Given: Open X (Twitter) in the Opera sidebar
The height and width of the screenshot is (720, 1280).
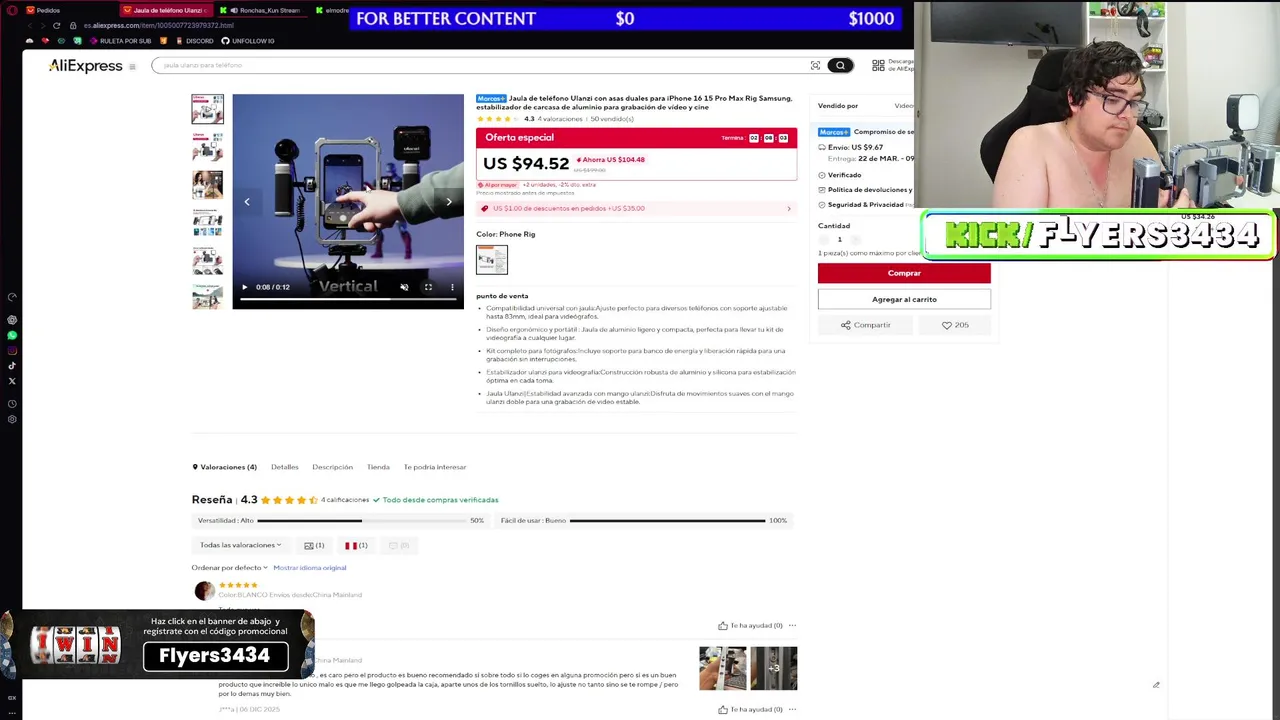Looking at the screenshot, I should tap(12, 381).
